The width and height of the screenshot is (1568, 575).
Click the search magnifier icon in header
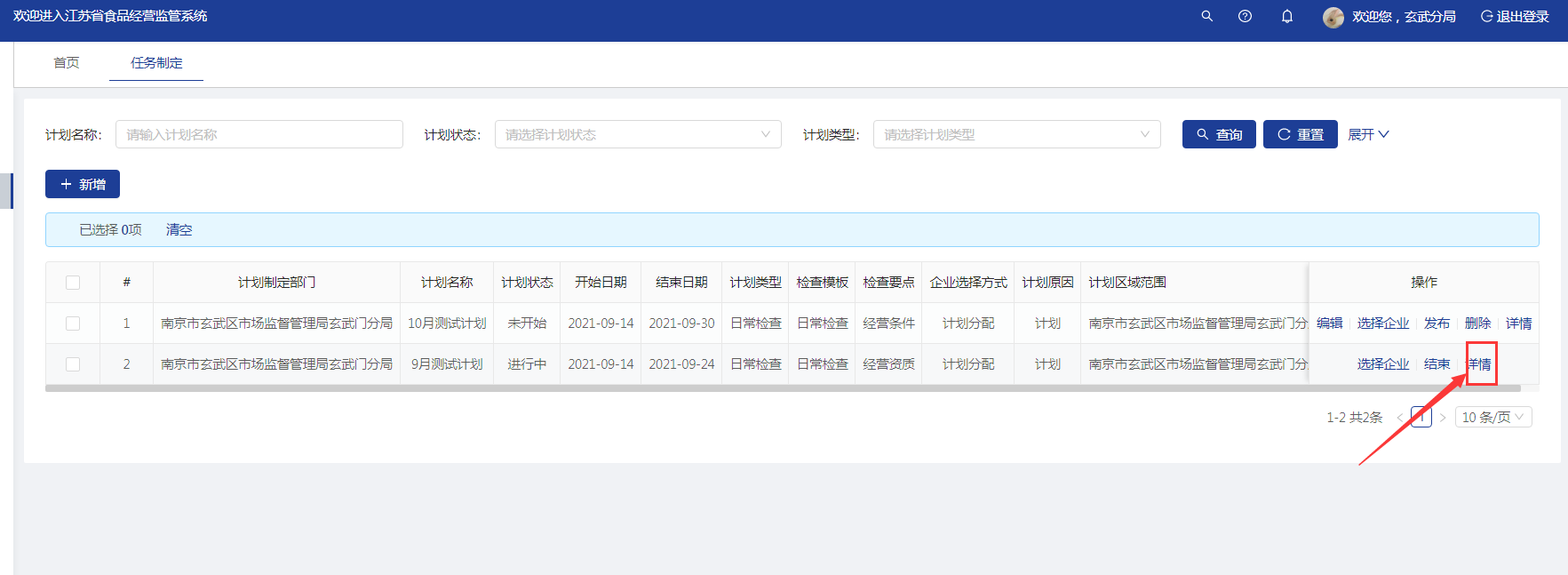click(1206, 16)
